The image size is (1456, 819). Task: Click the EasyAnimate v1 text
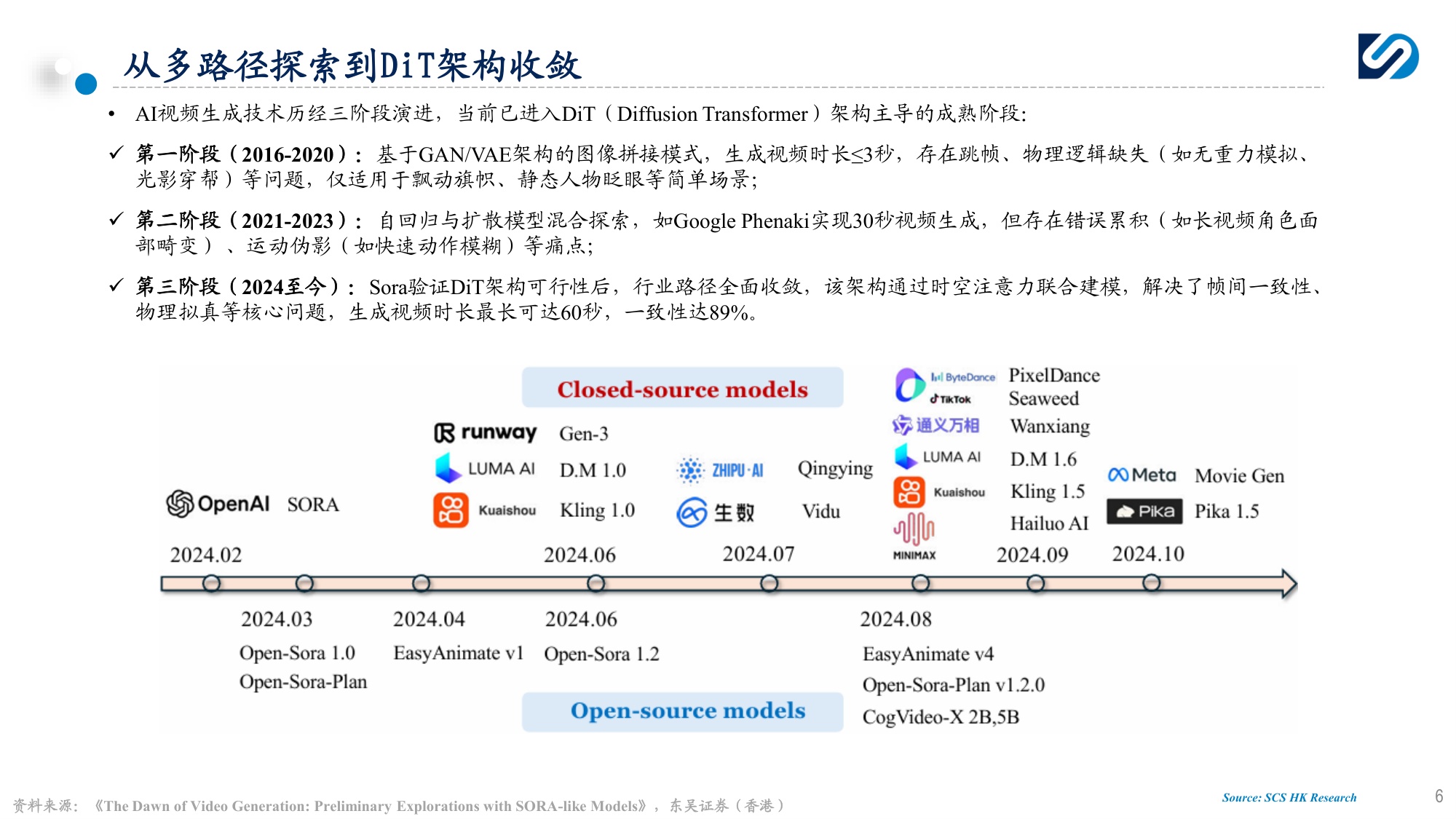(x=459, y=653)
